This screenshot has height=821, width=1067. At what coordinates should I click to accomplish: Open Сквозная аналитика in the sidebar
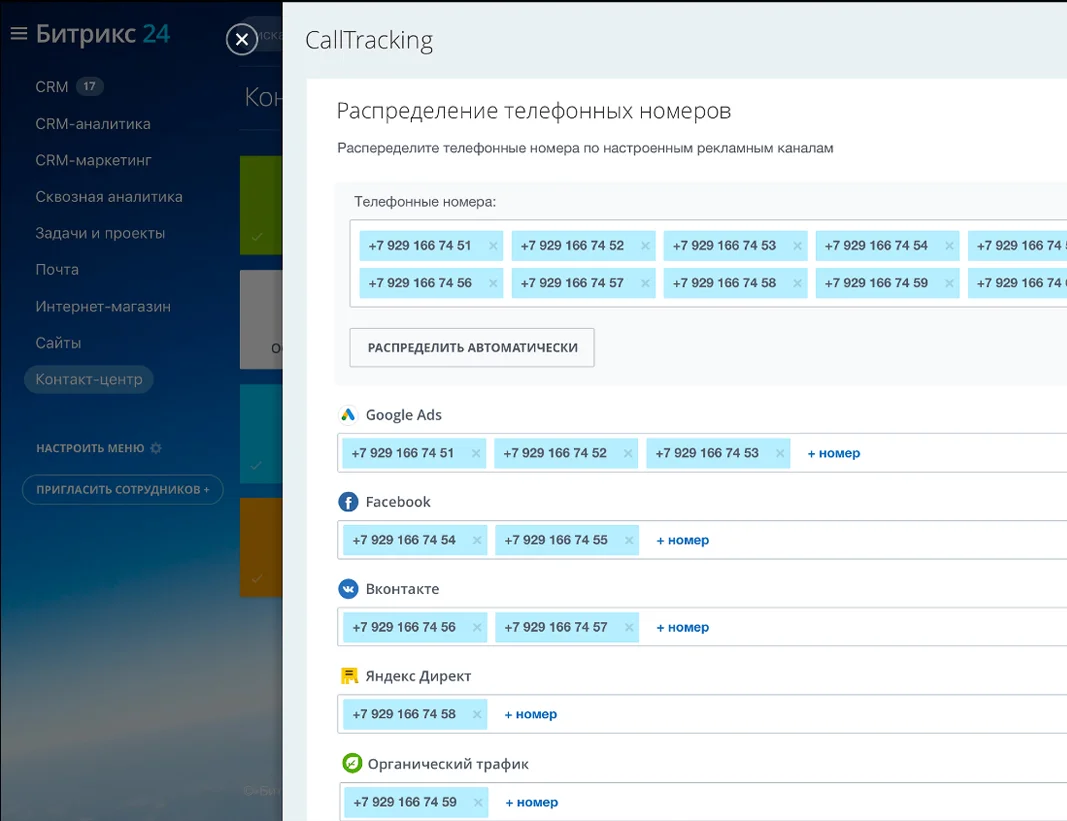(x=109, y=197)
